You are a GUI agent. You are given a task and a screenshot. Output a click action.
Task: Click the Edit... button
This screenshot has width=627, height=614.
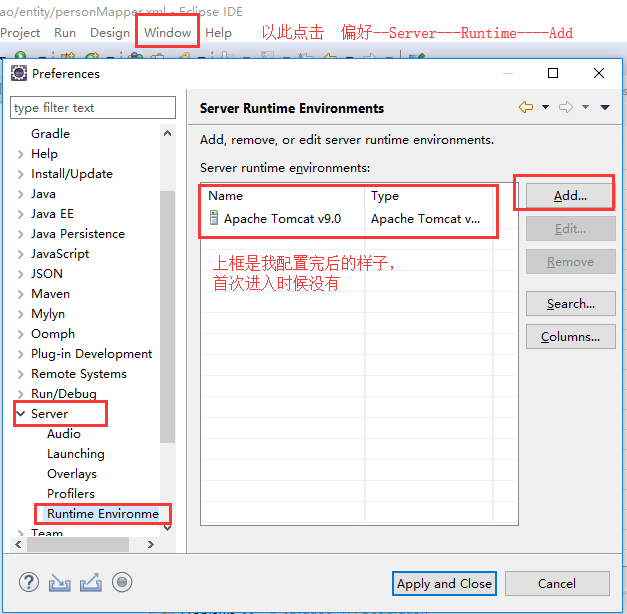pos(570,228)
